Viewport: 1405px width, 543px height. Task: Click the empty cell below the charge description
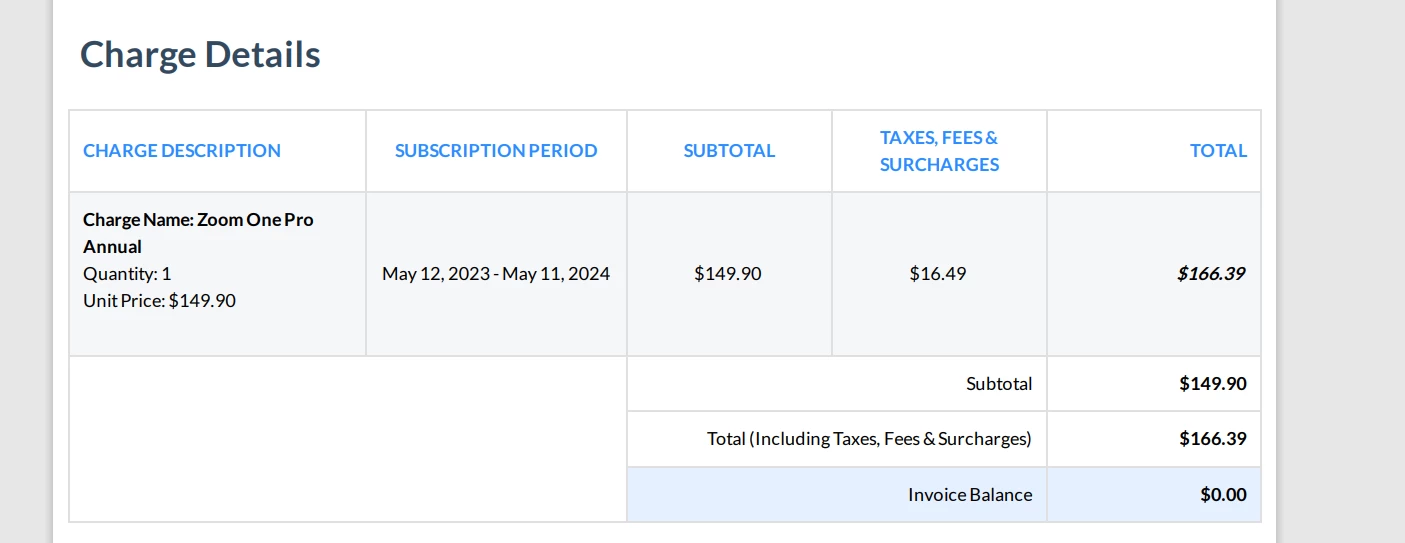pyautogui.click(x=347, y=439)
